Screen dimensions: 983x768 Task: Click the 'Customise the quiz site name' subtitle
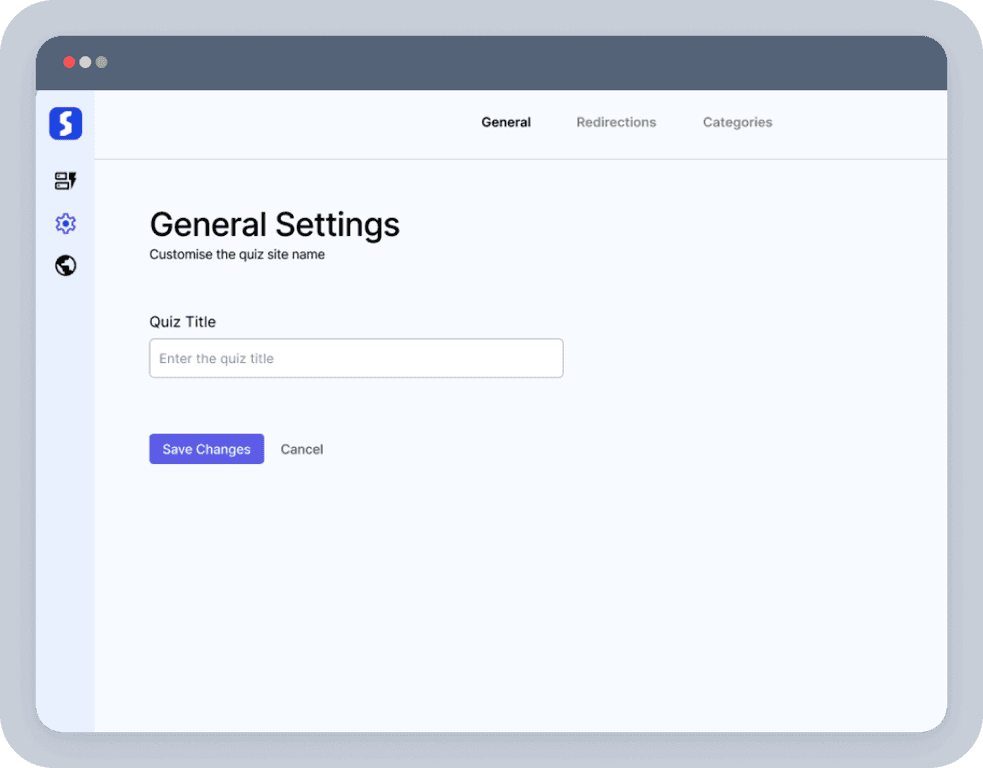point(237,255)
